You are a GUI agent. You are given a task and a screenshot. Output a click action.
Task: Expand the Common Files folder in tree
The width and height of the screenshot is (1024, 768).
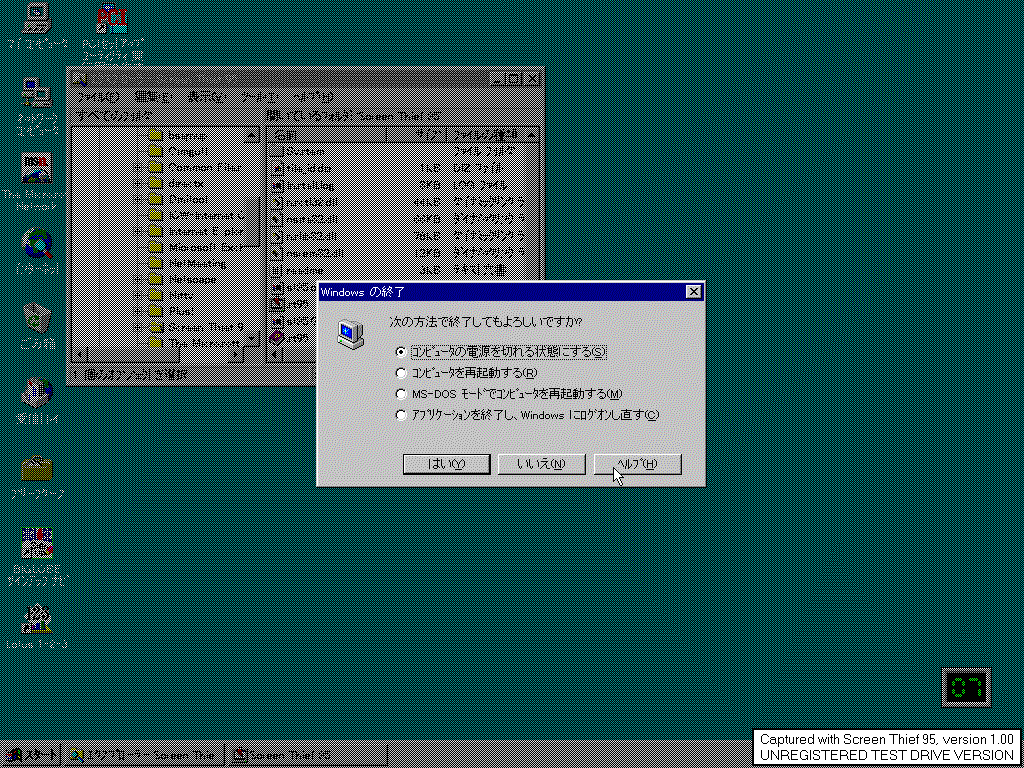138,168
